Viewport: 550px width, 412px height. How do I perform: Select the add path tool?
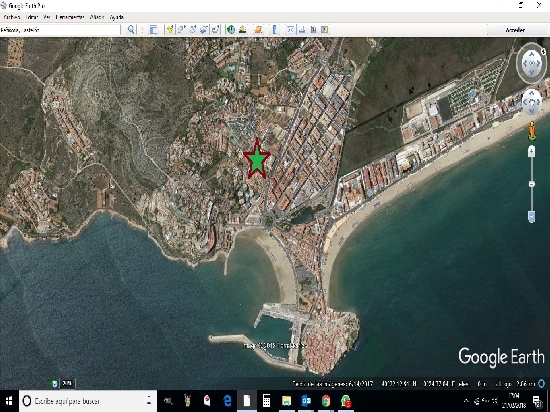click(193, 30)
